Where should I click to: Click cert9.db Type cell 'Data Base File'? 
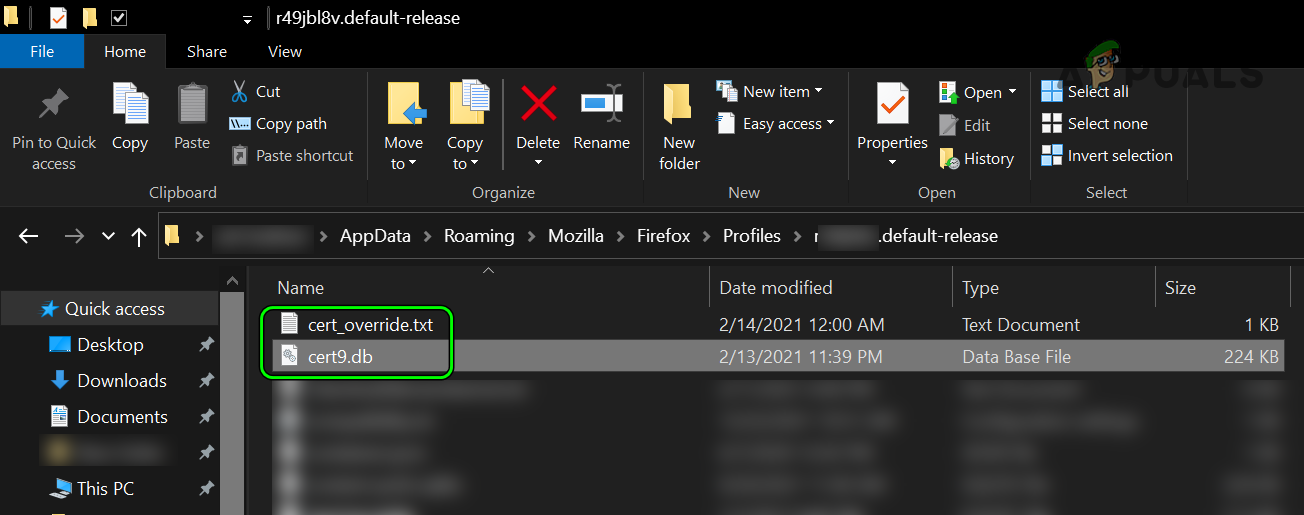[1016, 356]
